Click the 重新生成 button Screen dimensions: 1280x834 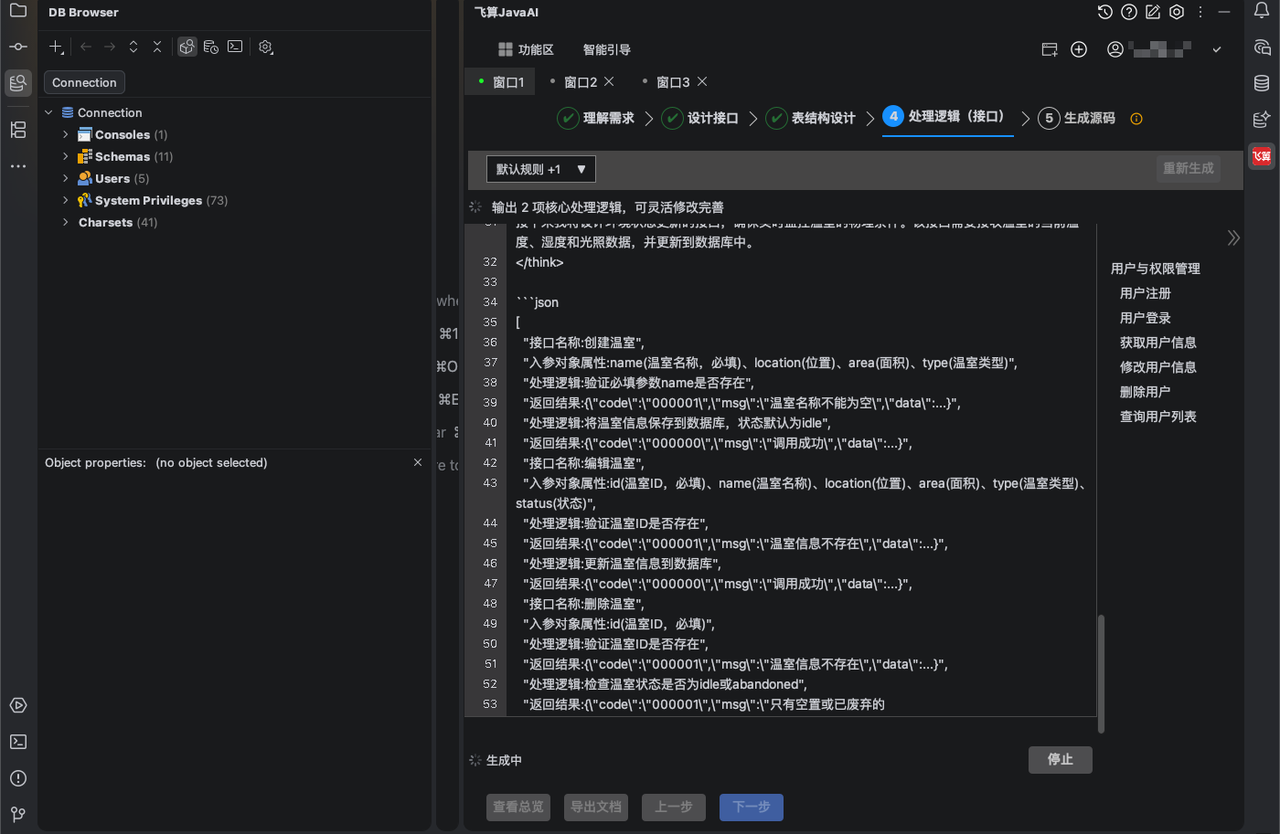[x=1188, y=168]
